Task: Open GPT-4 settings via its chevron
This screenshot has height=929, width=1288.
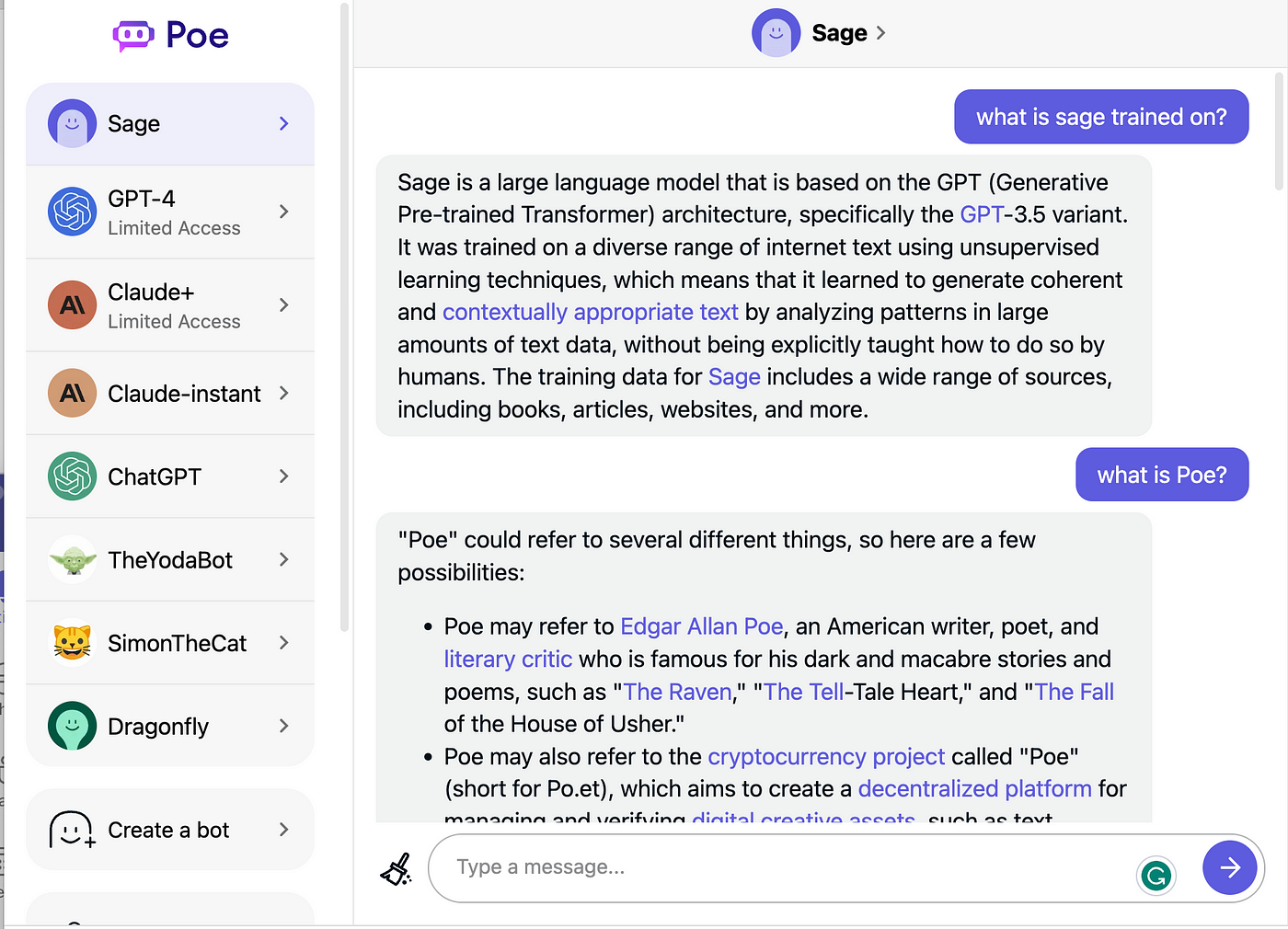Action: click(x=283, y=212)
